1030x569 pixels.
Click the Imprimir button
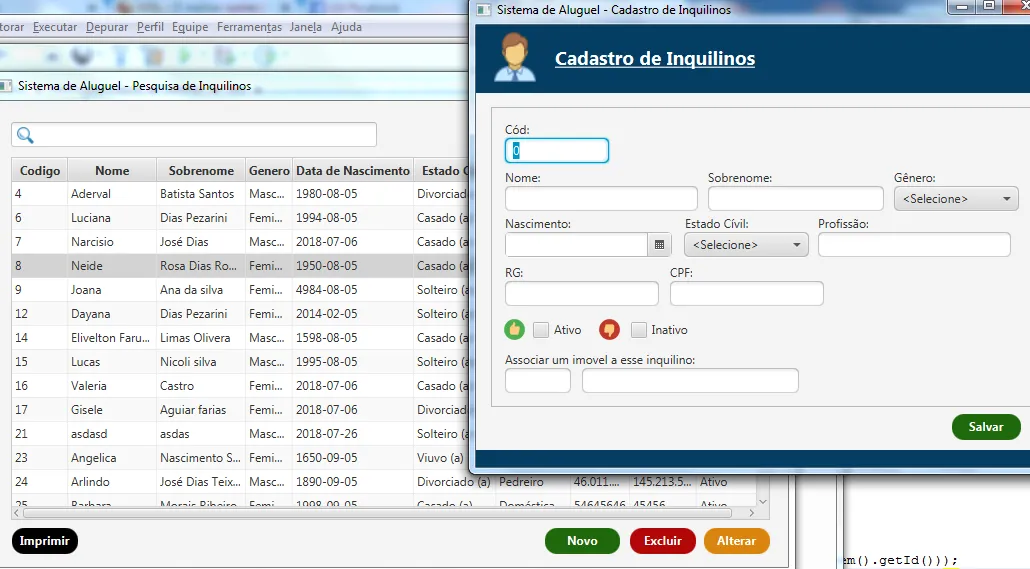pos(45,541)
